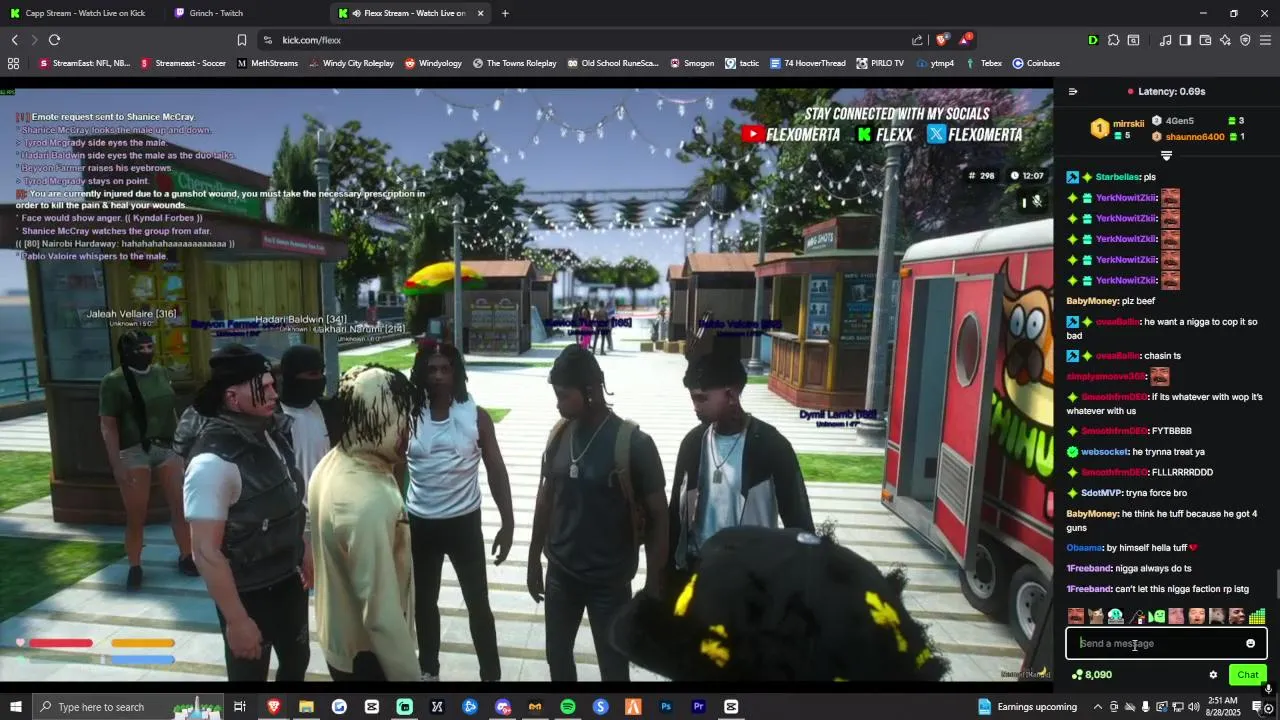1280x720 pixels.
Task: Click shaunno6400 in leaderboard
Action: 1194,137
